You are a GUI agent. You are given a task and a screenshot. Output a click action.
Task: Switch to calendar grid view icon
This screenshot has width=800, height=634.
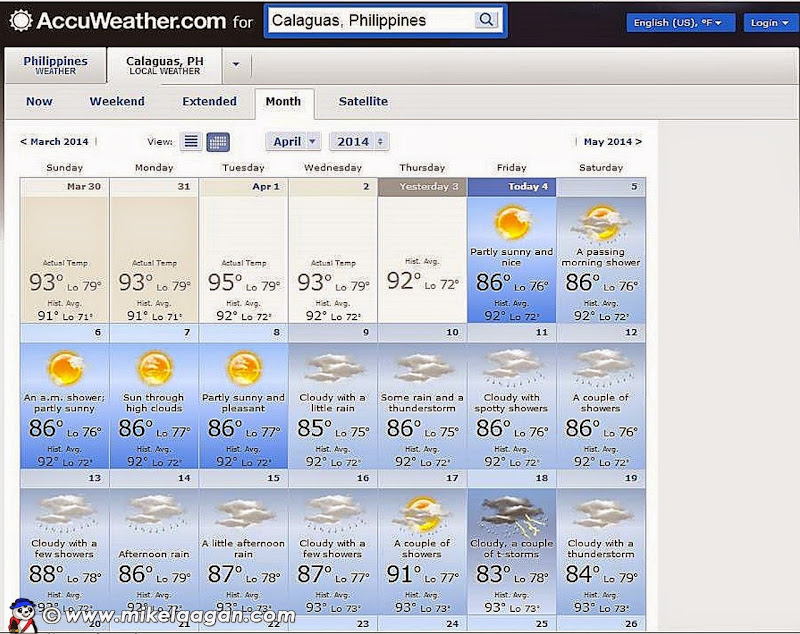click(218, 142)
